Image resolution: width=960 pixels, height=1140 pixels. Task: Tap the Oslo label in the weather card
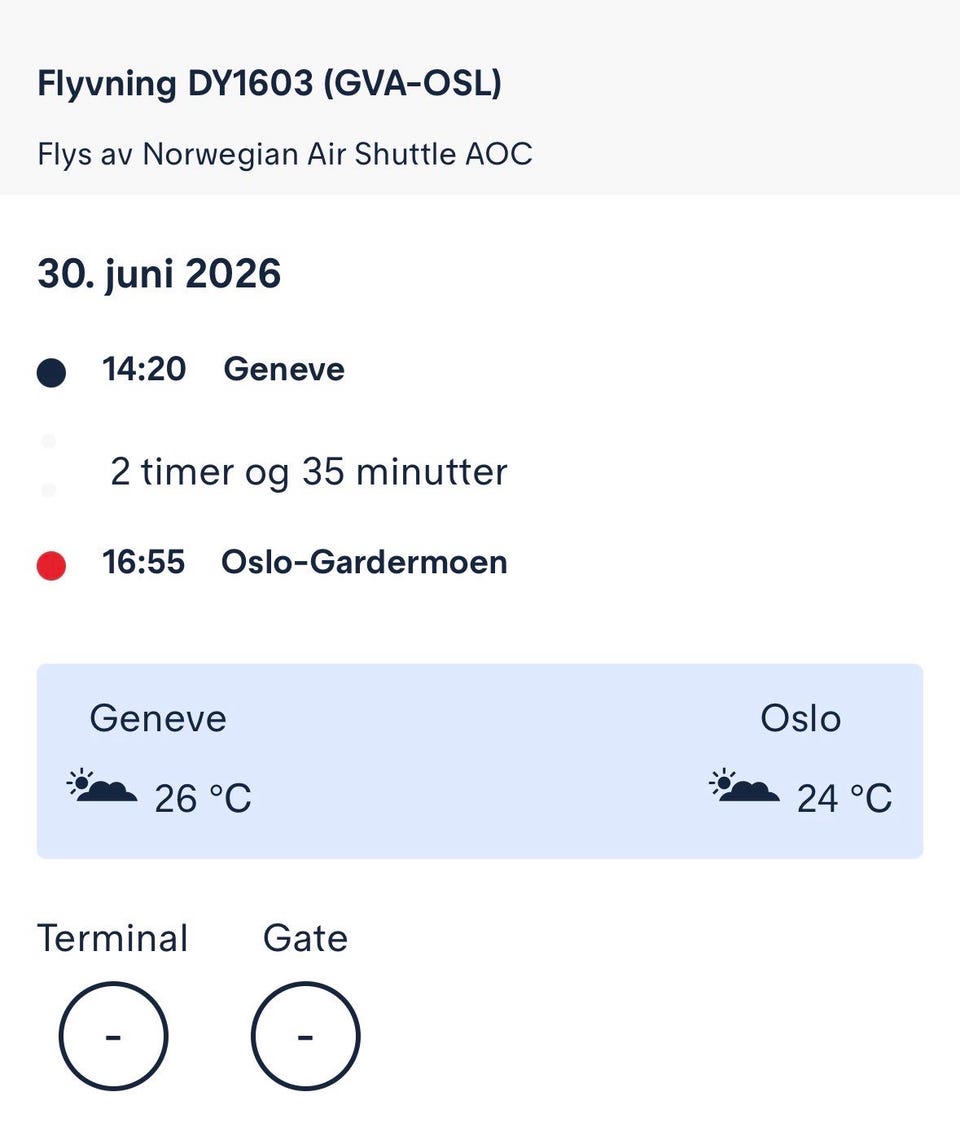pos(801,719)
